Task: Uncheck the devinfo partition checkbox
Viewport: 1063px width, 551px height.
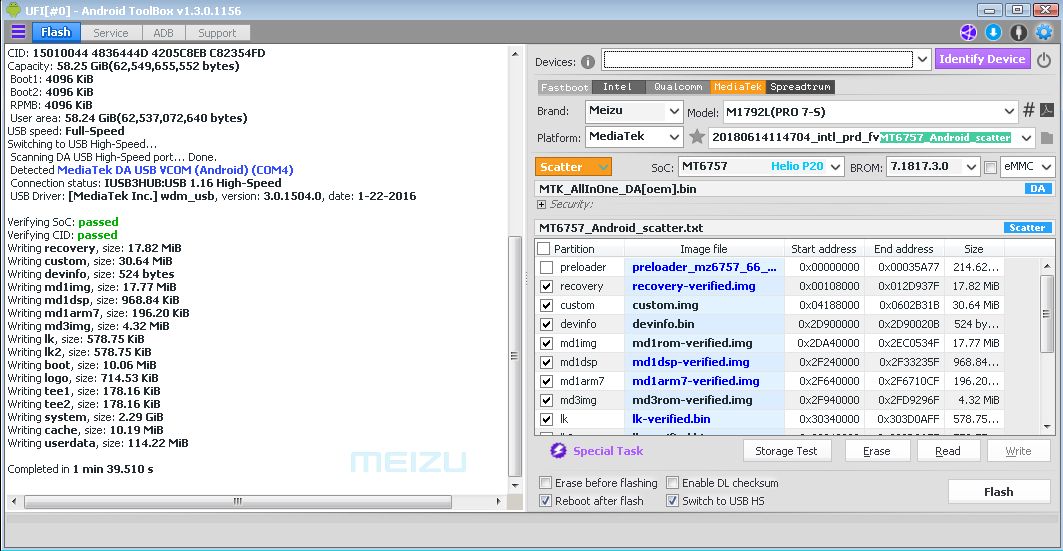Action: click(x=546, y=324)
